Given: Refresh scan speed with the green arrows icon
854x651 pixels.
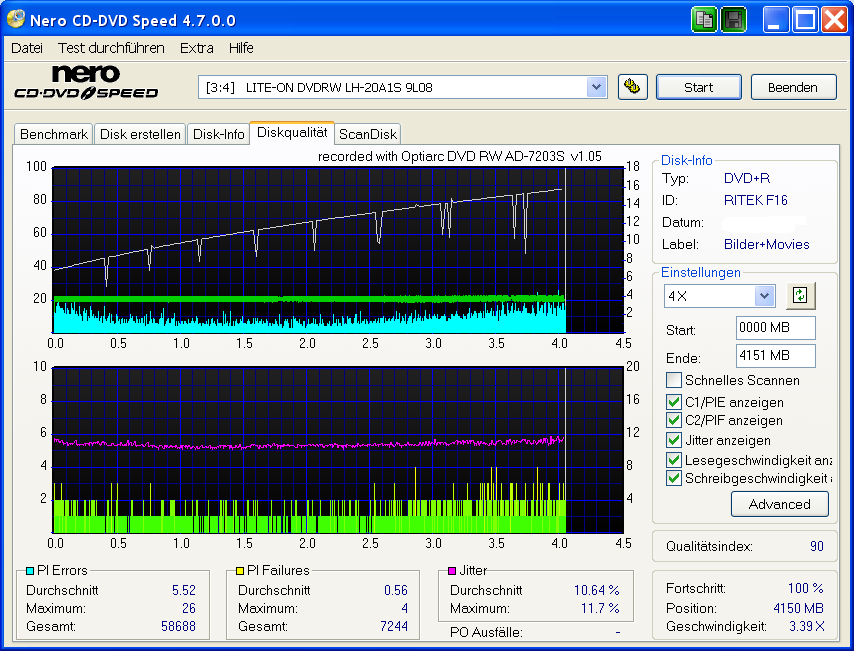Looking at the screenshot, I should pos(799,296).
